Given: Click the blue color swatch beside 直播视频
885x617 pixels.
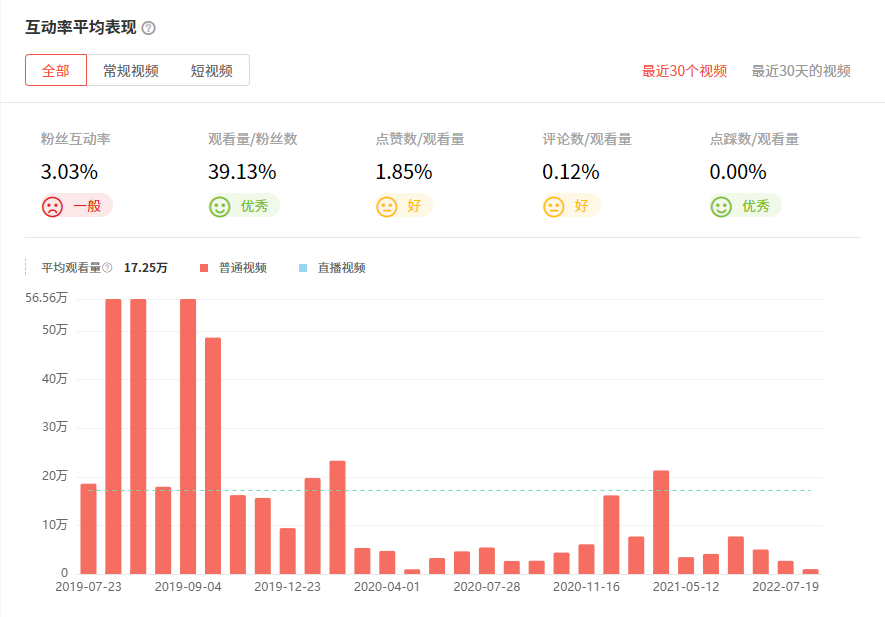Looking at the screenshot, I should click(x=302, y=267).
